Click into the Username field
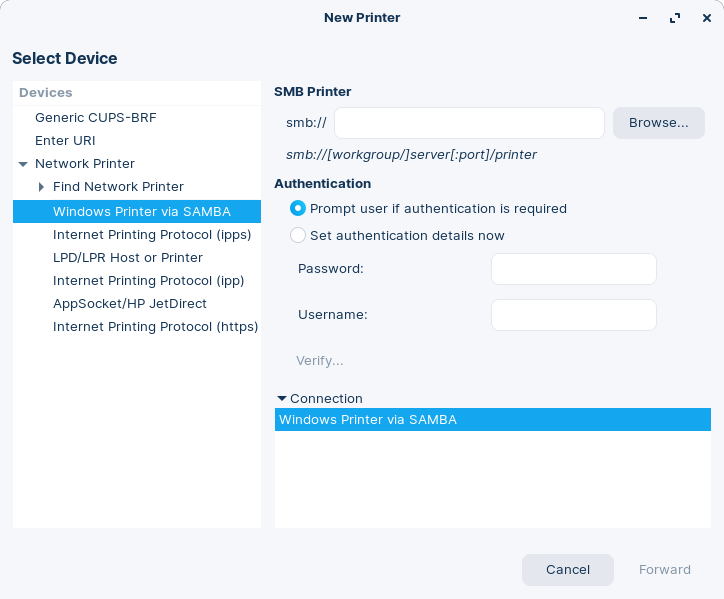The height and width of the screenshot is (599, 724). (573, 315)
